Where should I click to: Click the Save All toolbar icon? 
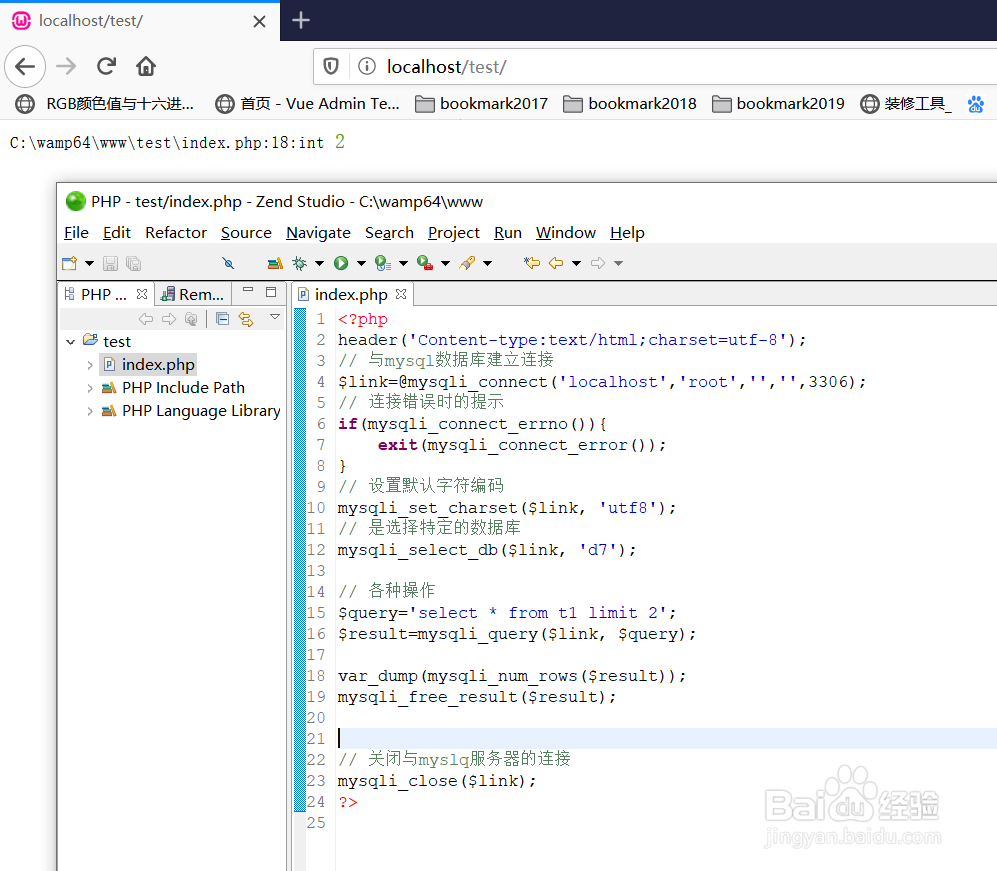coord(134,263)
